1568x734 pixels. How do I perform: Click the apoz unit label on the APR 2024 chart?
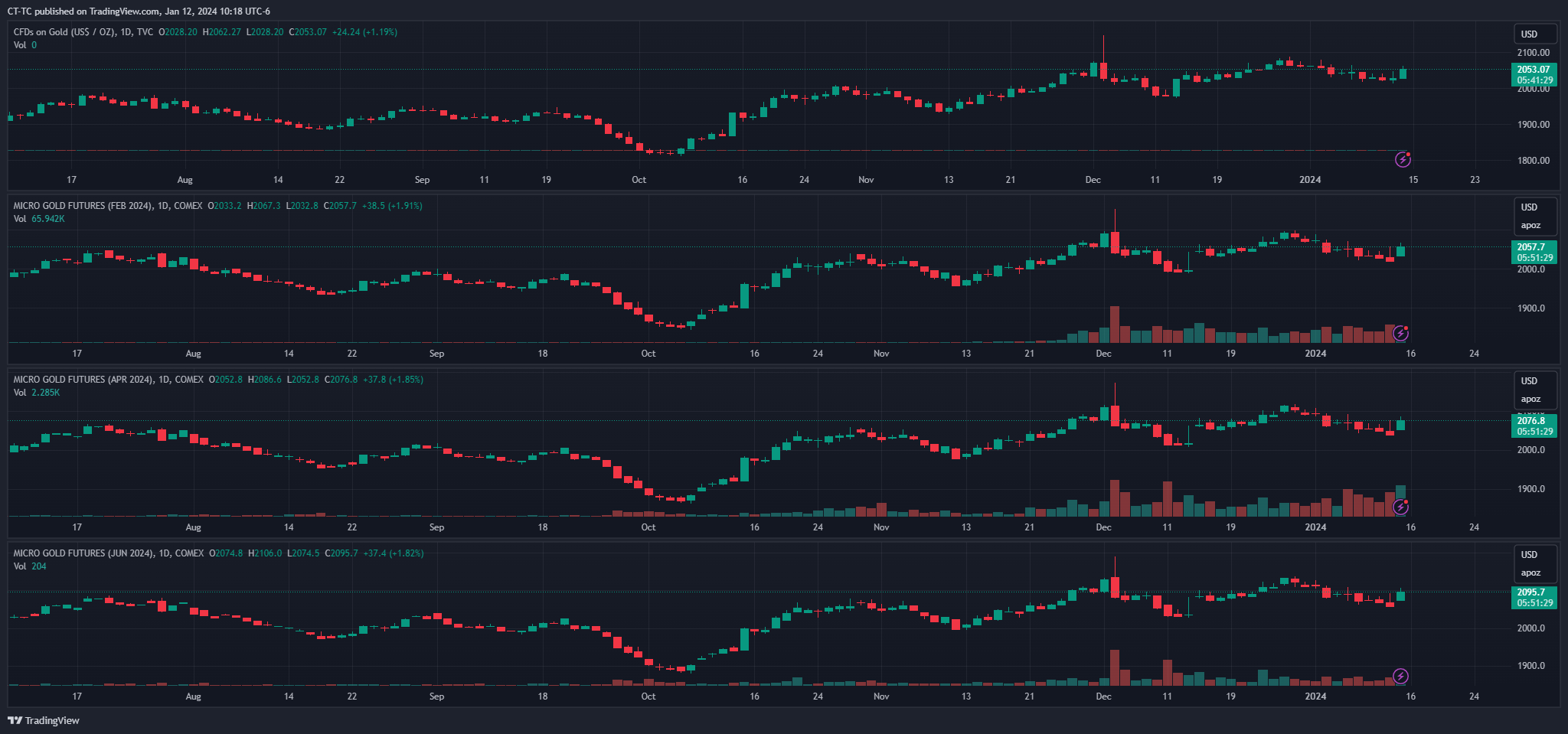pos(1530,399)
